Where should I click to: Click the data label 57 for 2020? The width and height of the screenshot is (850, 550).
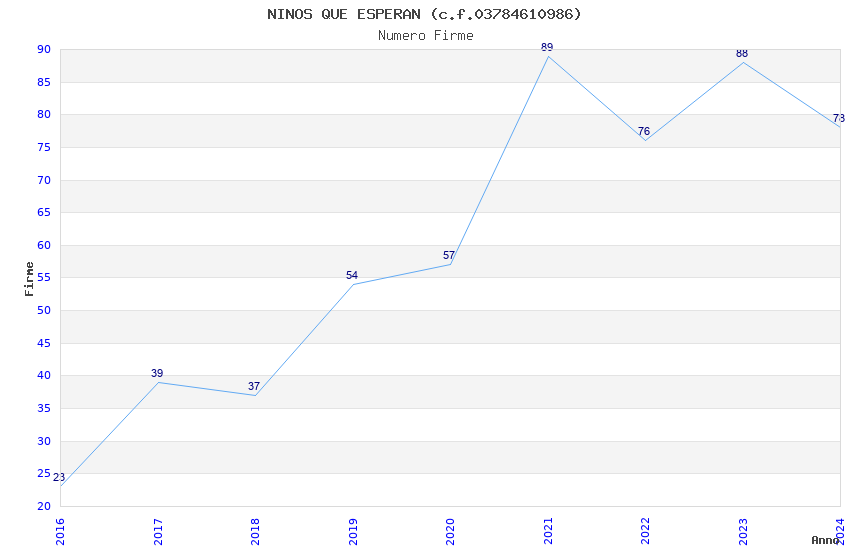pyautogui.click(x=449, y=255)
